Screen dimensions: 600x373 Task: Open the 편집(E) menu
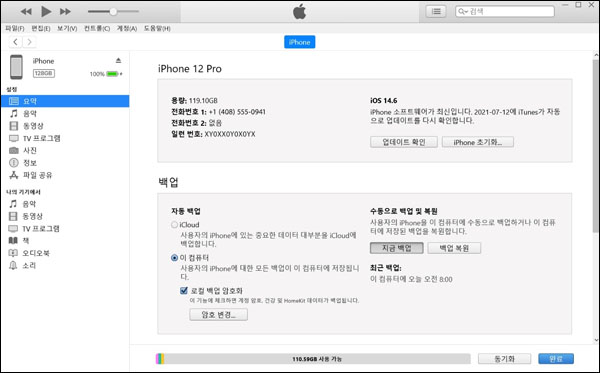tap(41, 28)
